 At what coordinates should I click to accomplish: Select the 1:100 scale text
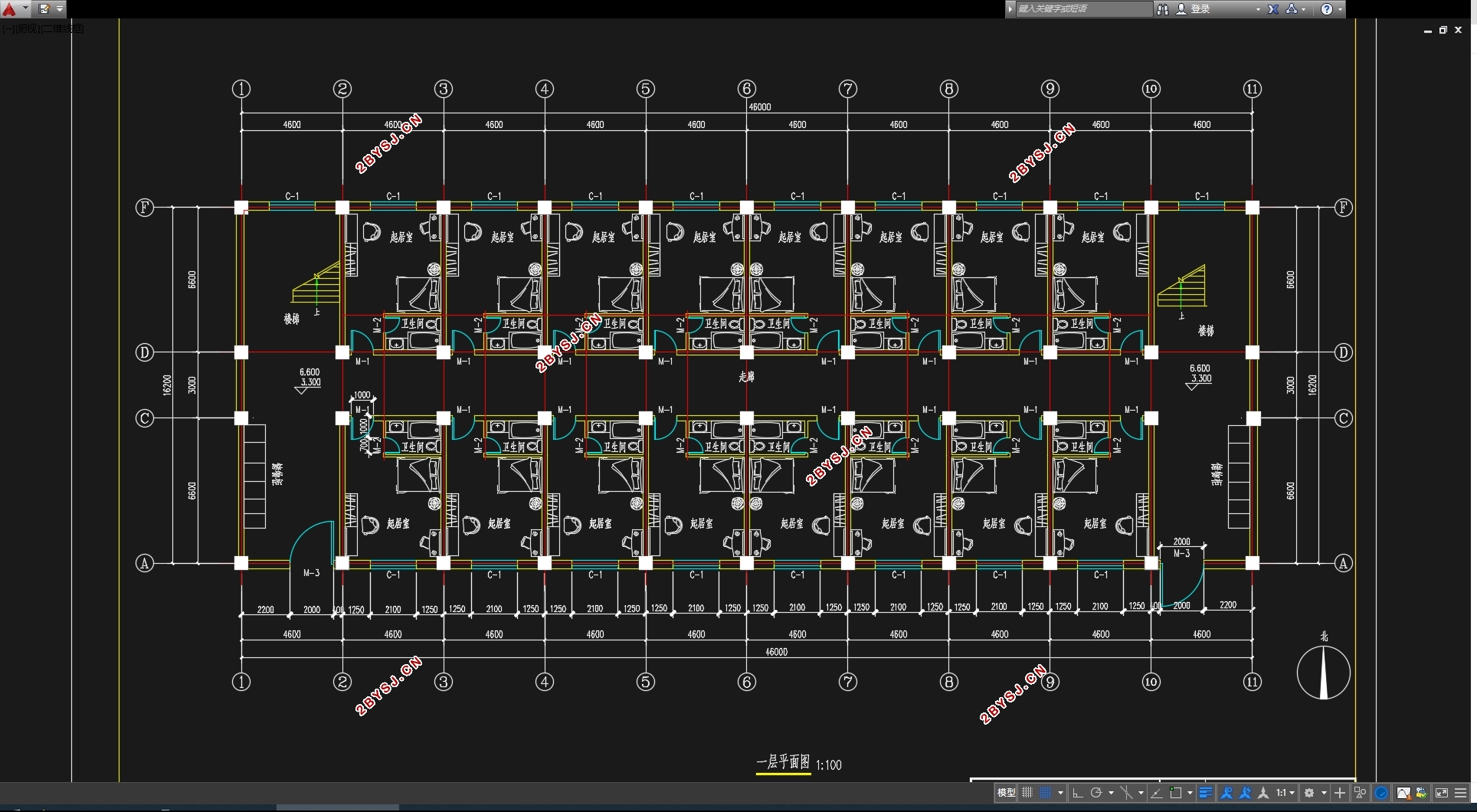tap(829, 765)
